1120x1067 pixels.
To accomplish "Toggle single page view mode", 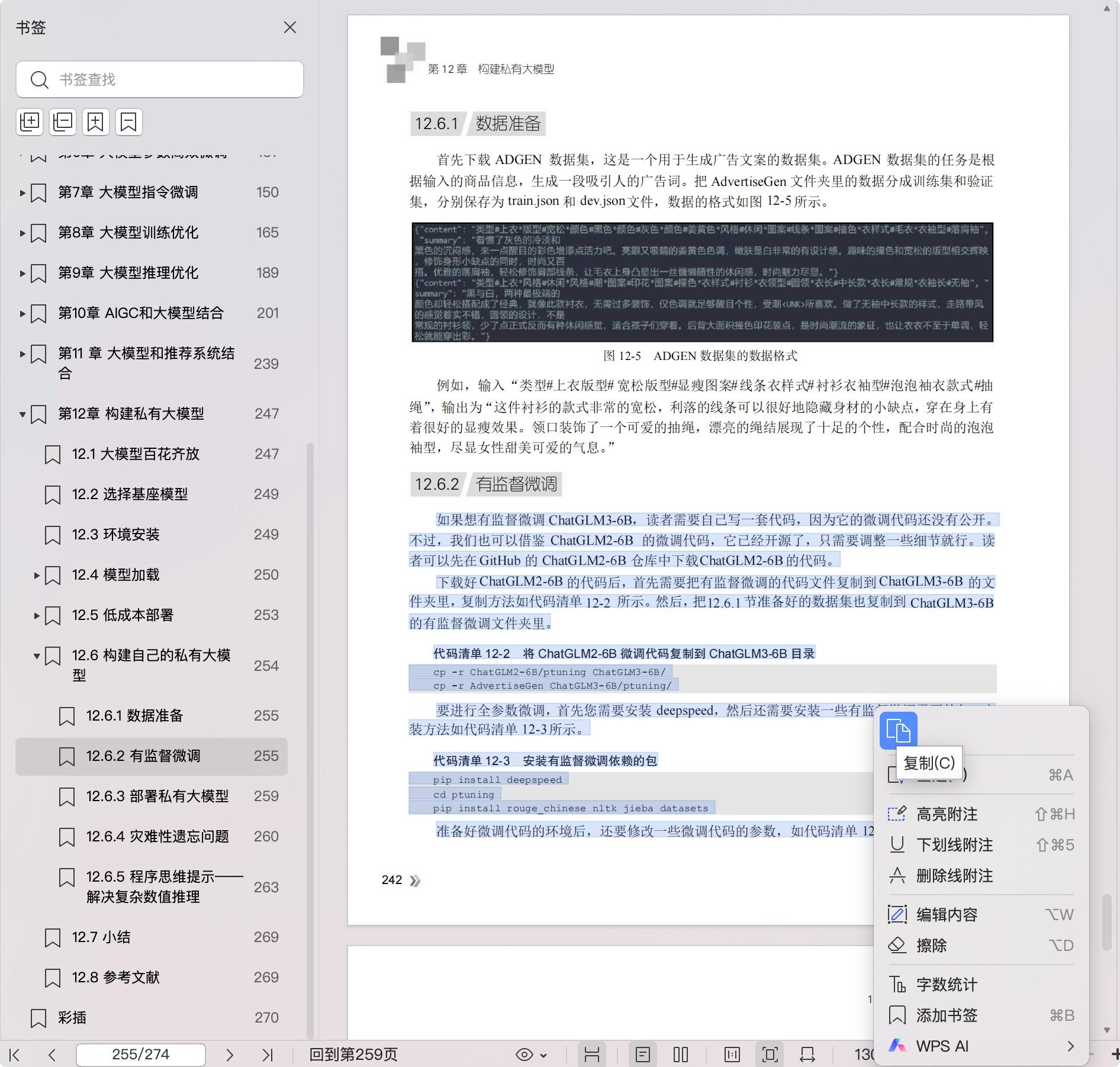I will point(642,1055).
